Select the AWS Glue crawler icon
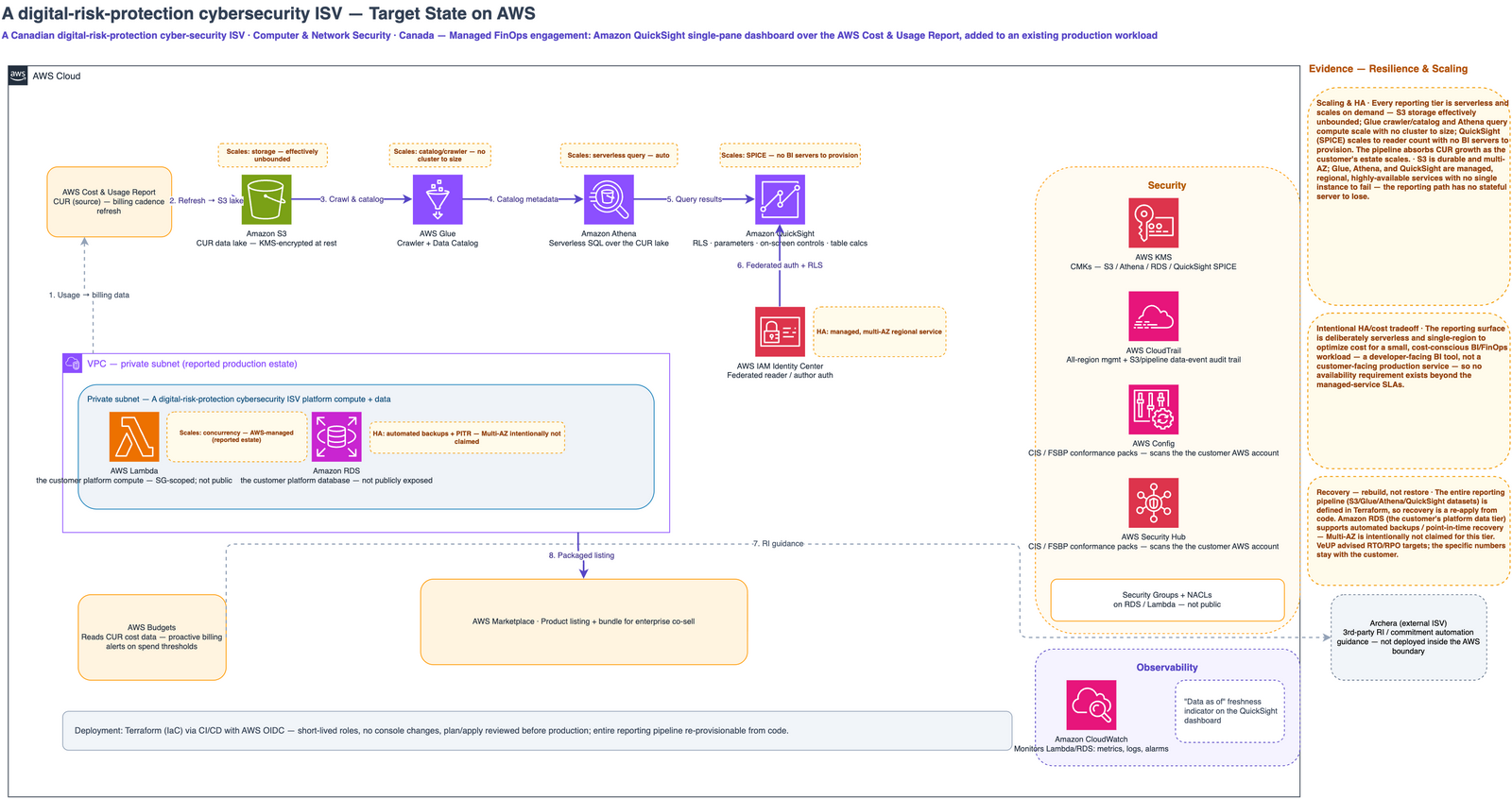Screen dimensions: 1512x799 [438, 199]
